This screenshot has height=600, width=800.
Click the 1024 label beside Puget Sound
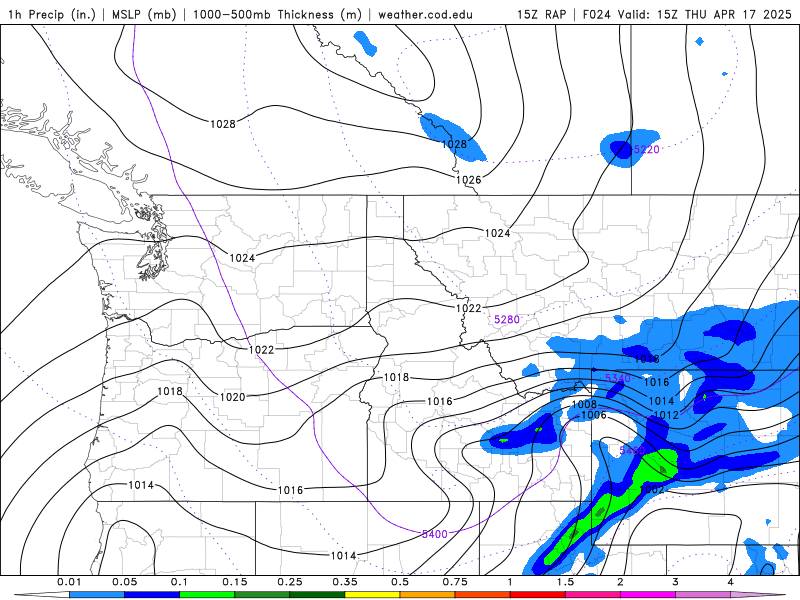(x=242, y=258)
